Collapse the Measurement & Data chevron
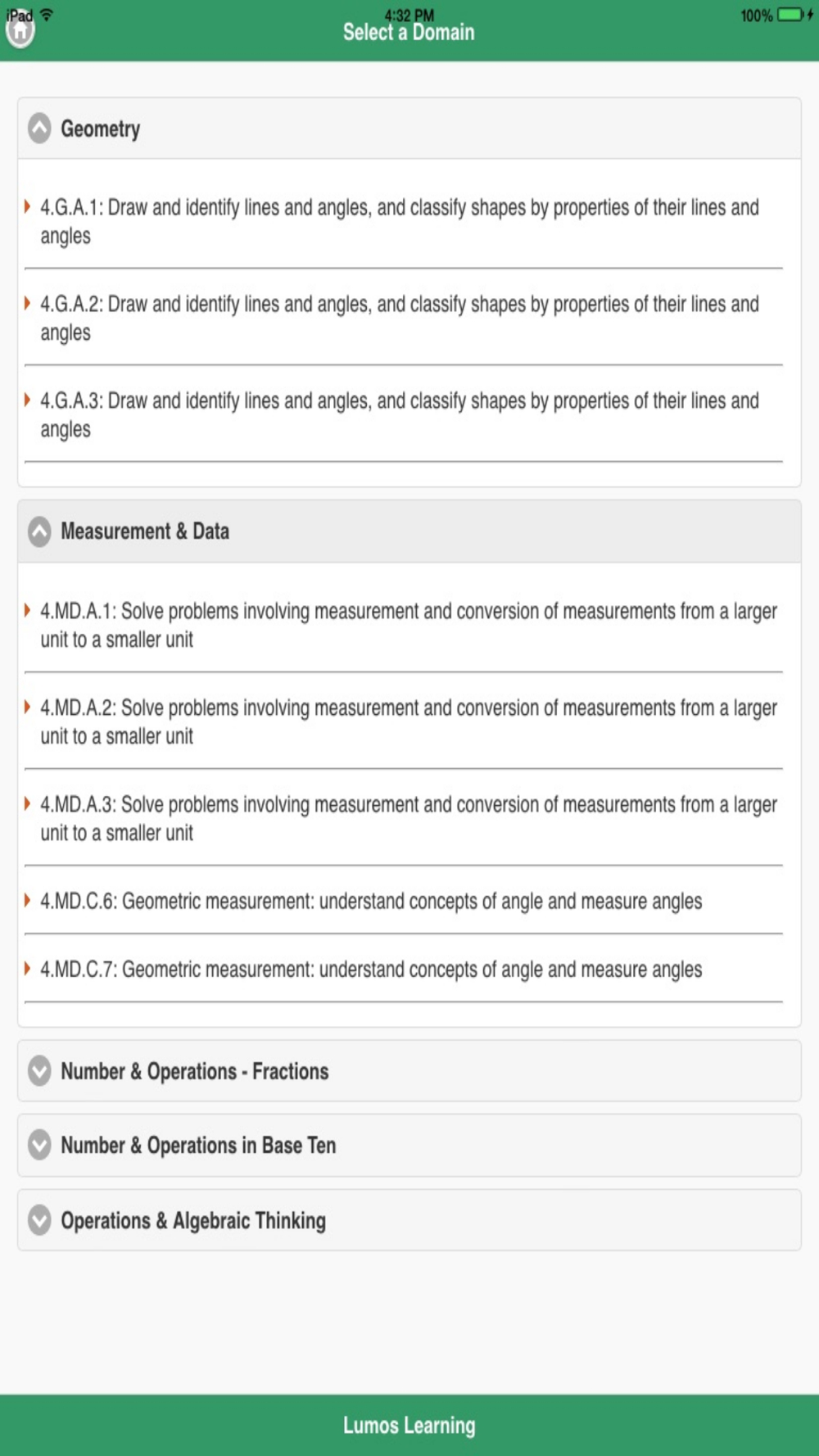The width and height of the screenshot is (819, 1456). click(x=39, y=531)
